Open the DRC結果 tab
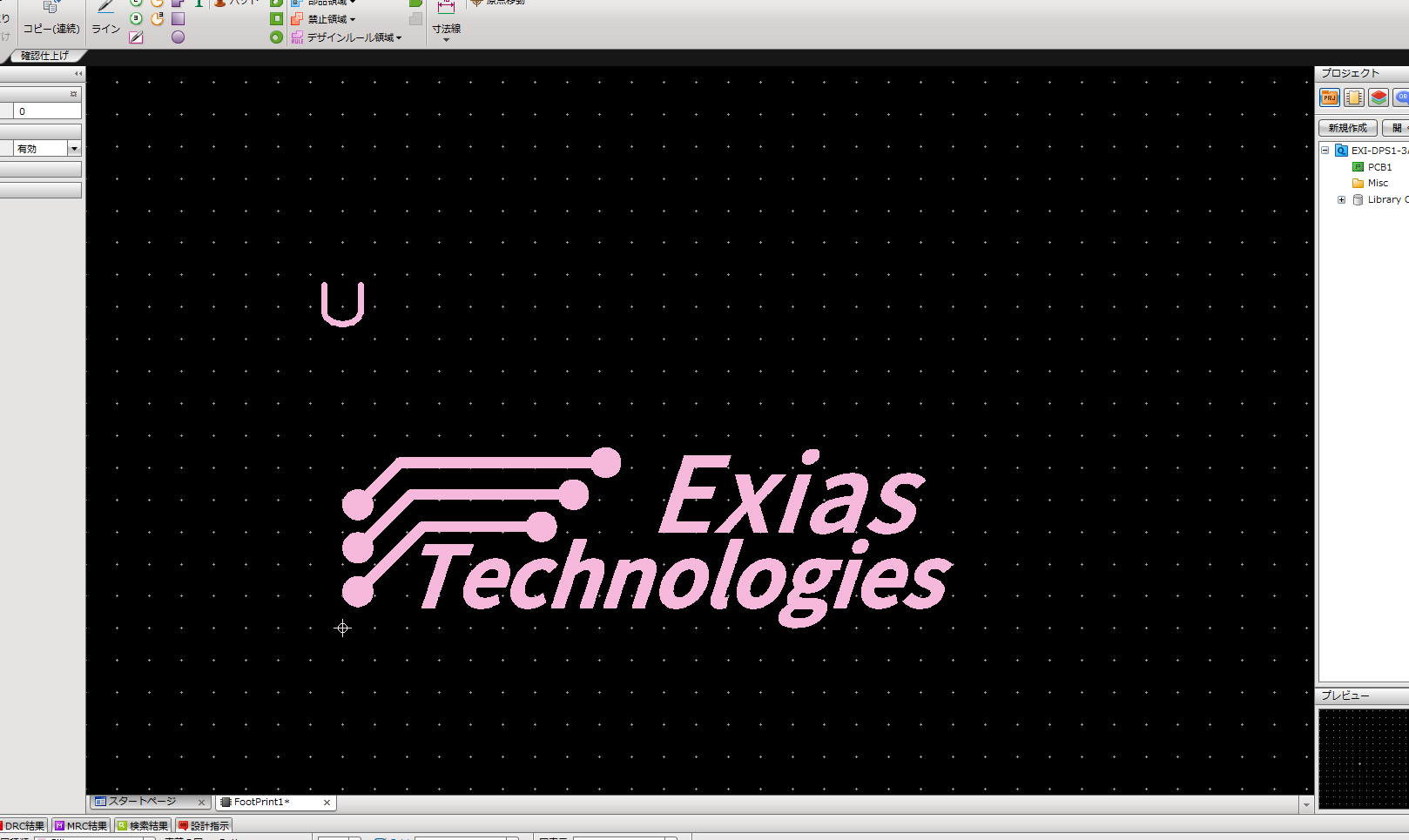This screenshot has width=1409, height=840. pos(24,826)
